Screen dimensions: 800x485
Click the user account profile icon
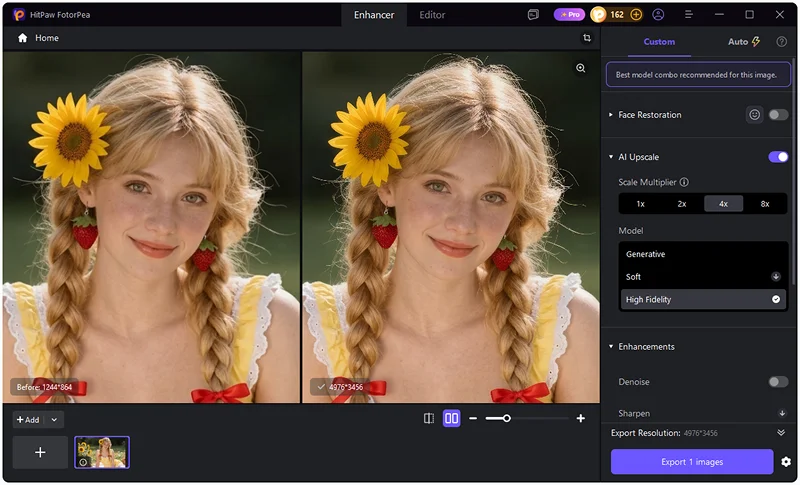click(658, 15)
